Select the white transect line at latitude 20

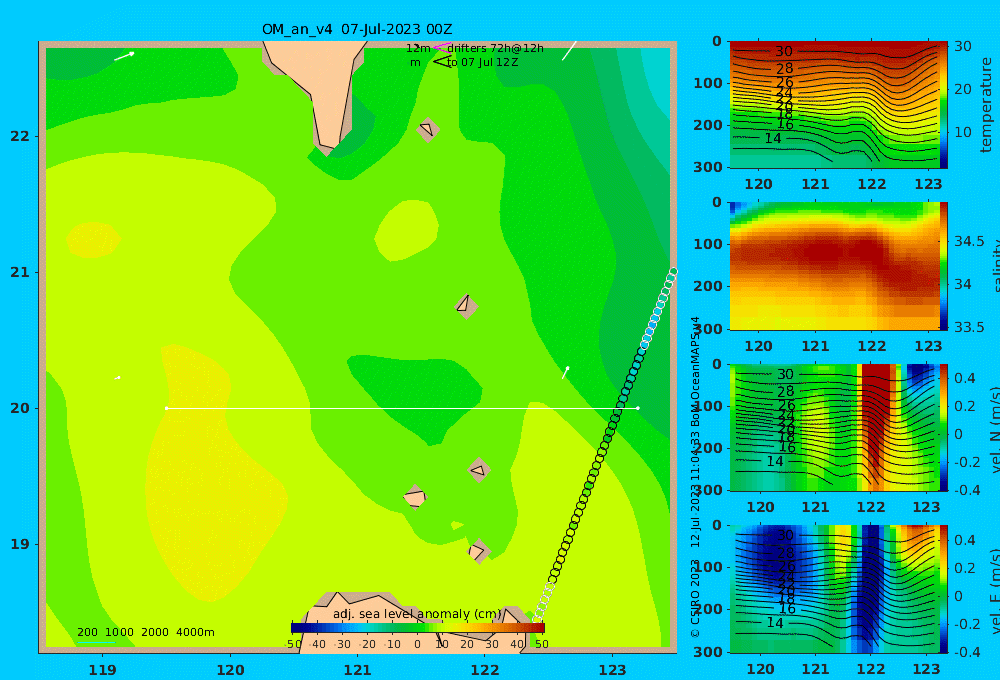pyautogui.click(x=402, y=408)
